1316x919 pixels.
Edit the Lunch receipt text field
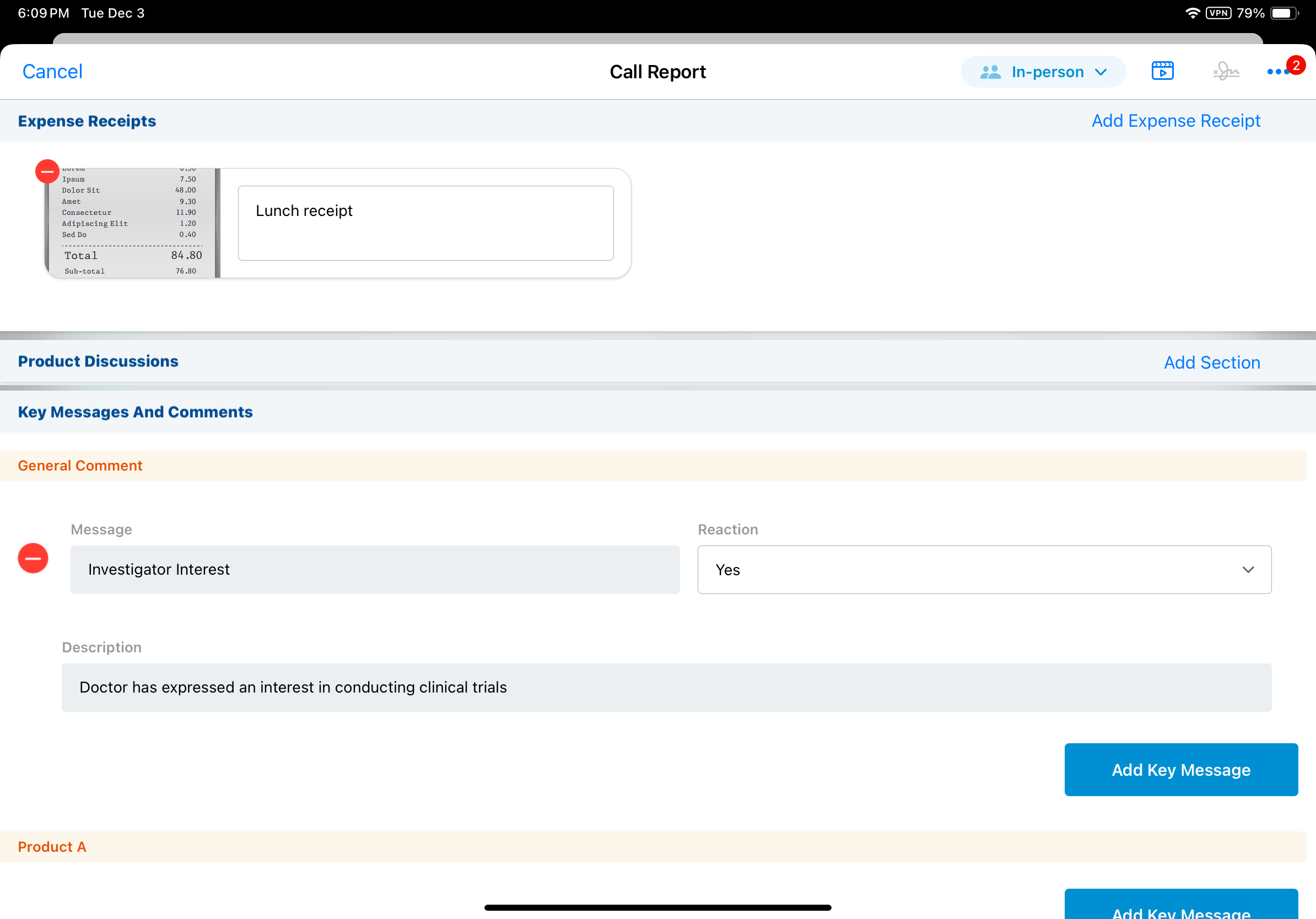coord(425,223)
